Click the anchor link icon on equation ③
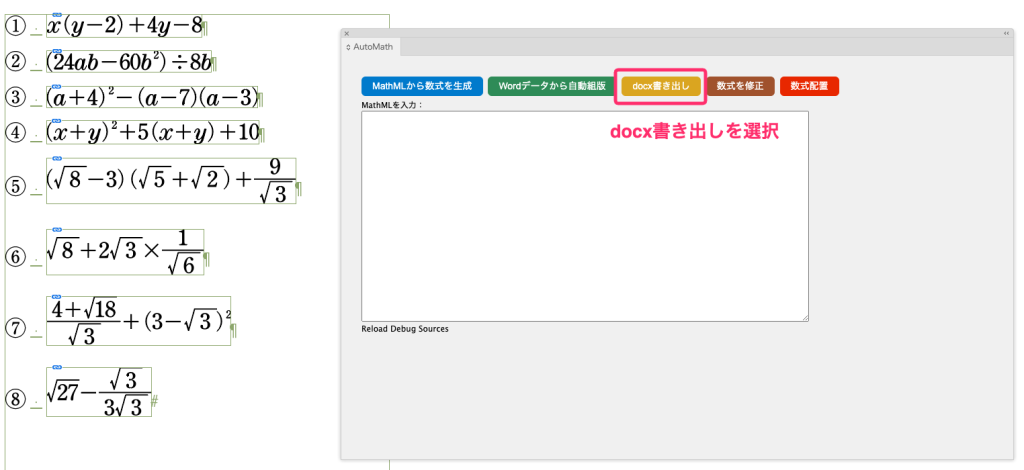The height and width of the screenshot is (470, 1024). tap(57, 85)
